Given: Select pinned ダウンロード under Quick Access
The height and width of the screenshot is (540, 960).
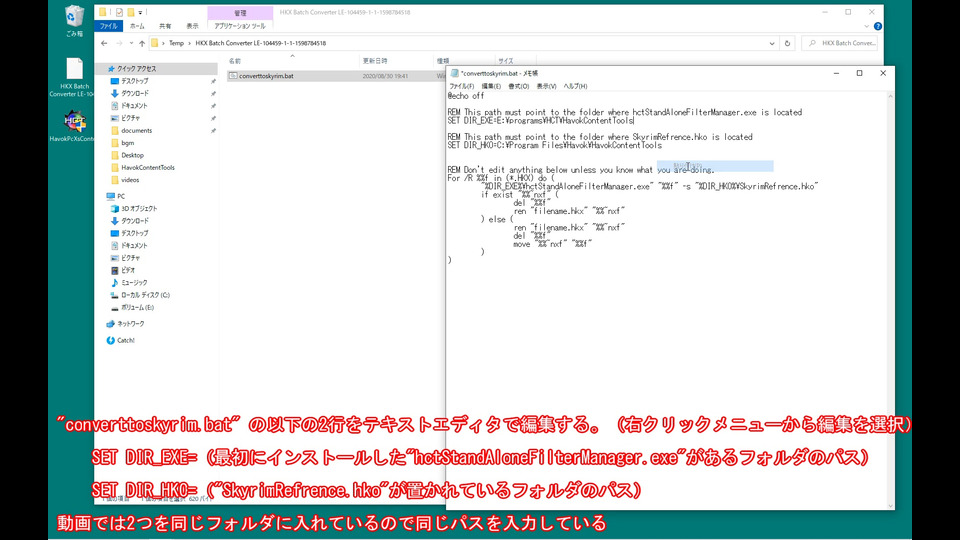Looking at the screenshot, I should [135, 93].
